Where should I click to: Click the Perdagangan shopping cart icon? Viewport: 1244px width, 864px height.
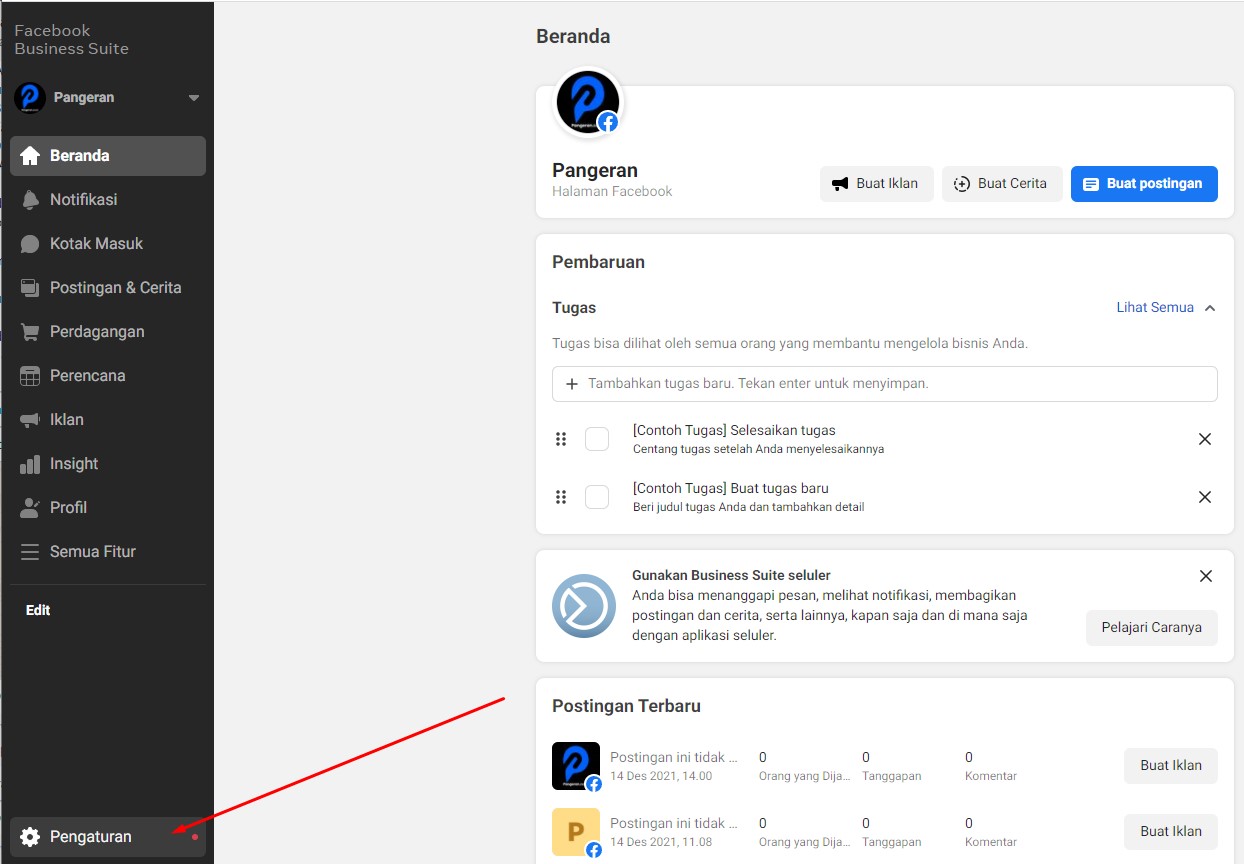pyautogui.click(x=30, y=332)
